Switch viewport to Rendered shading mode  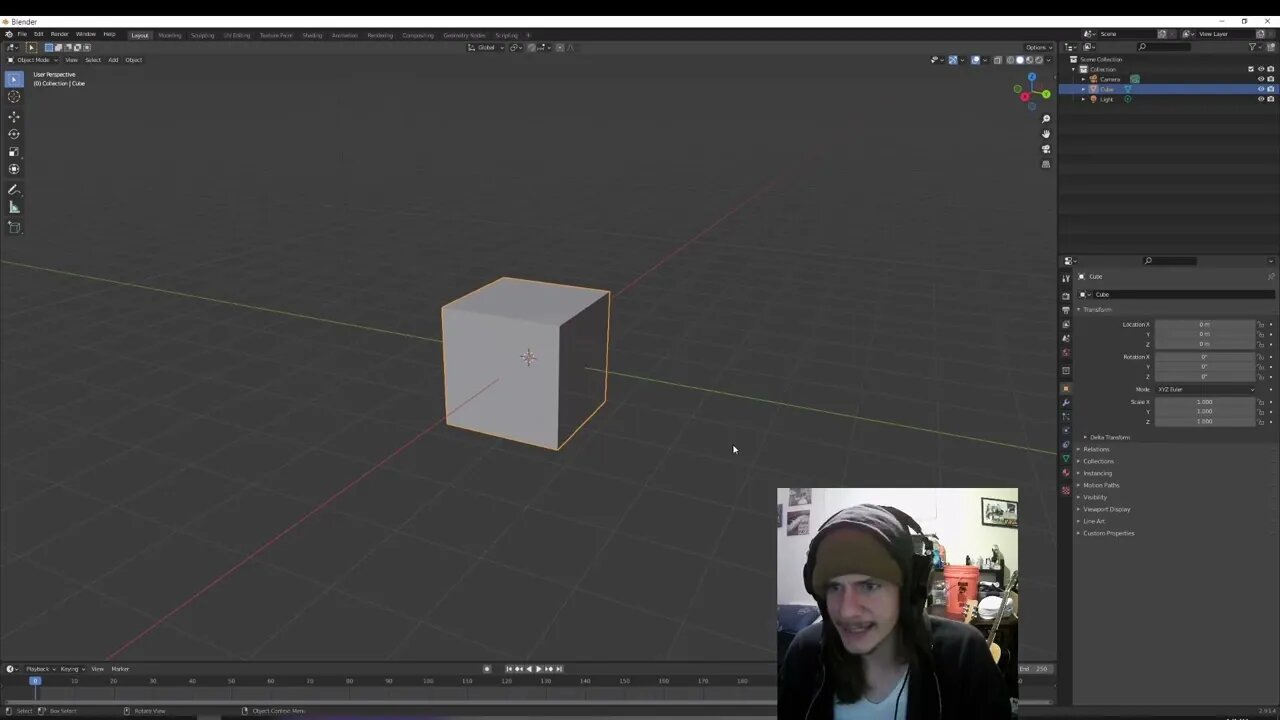click(1038, 60)
